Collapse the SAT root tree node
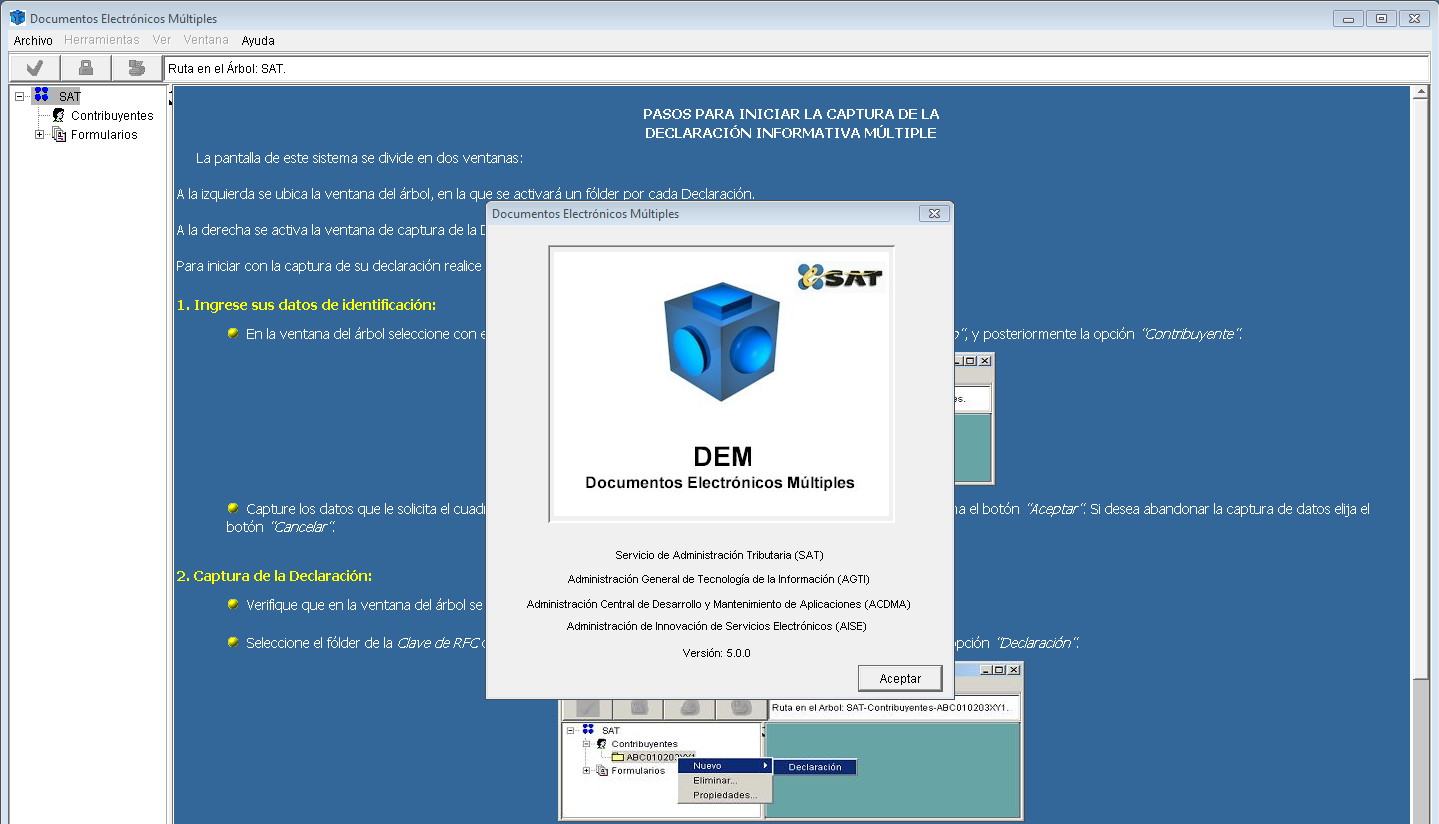This screenshot has height=824, width=1439. [20, 96]
